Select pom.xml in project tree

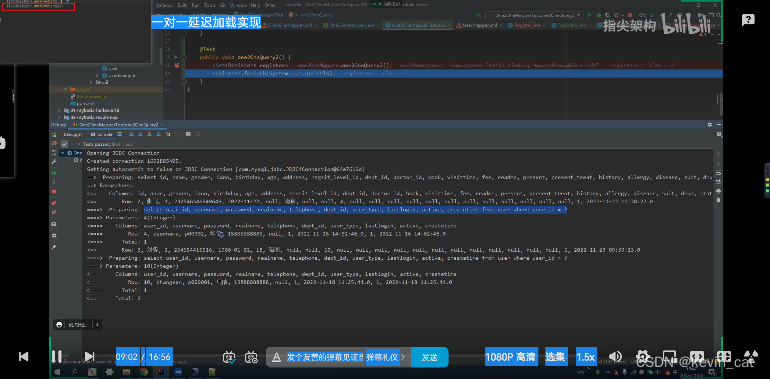(x=82, y=104)
